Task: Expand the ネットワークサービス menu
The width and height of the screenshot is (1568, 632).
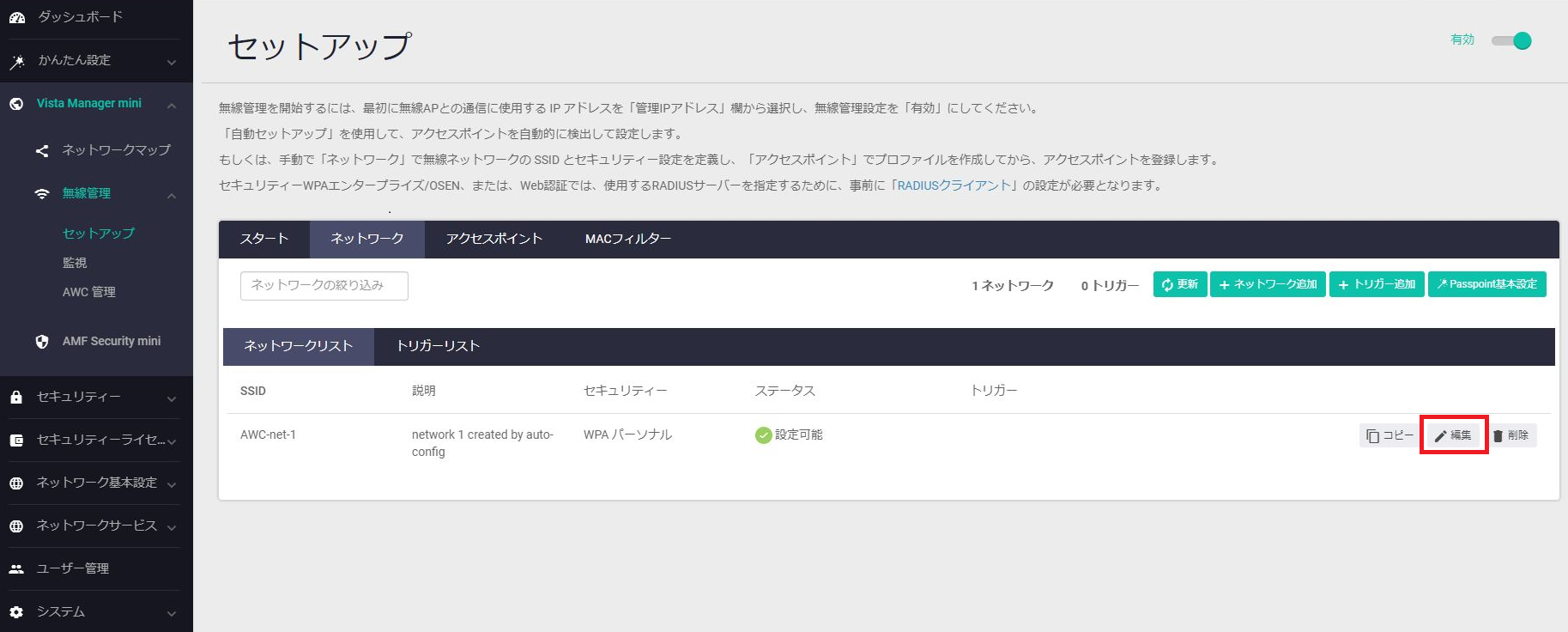Action: tap(172, 527)
